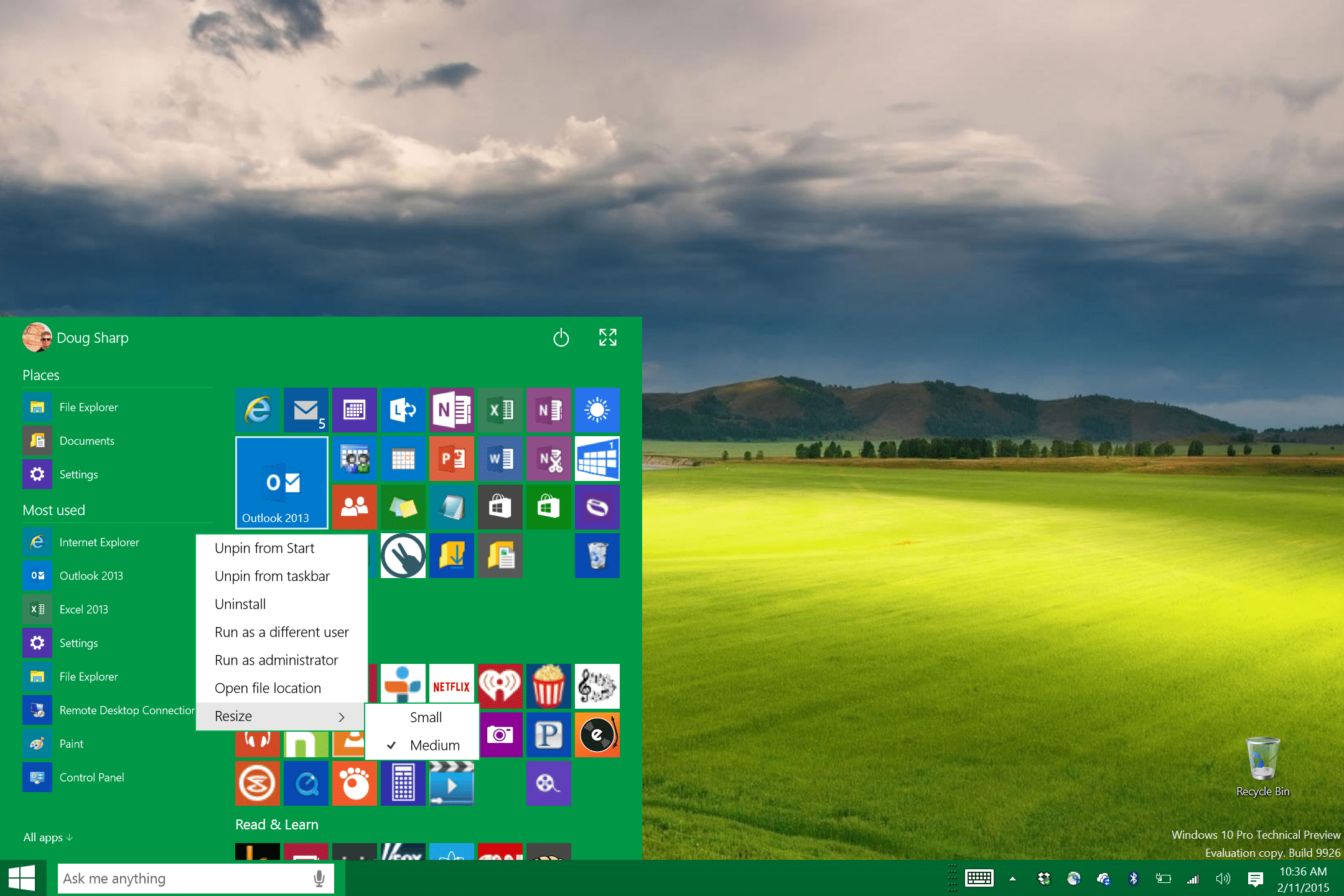Launch the green Store tile
Image resolution: width=1344 pixels, height=896 pixels.
pyautogui.click(x=549, y=507)
